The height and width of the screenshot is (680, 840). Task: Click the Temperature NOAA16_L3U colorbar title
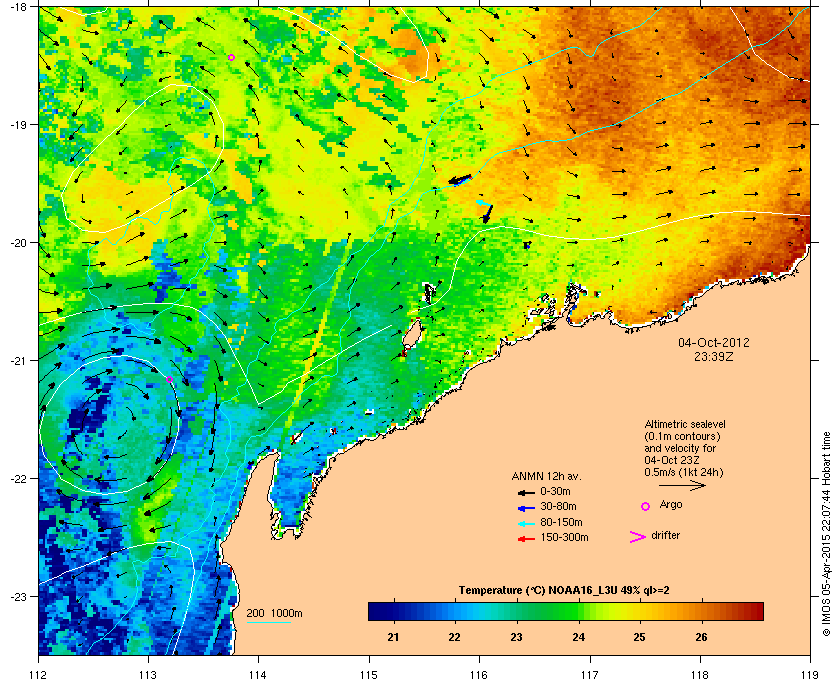coord(564,590)
